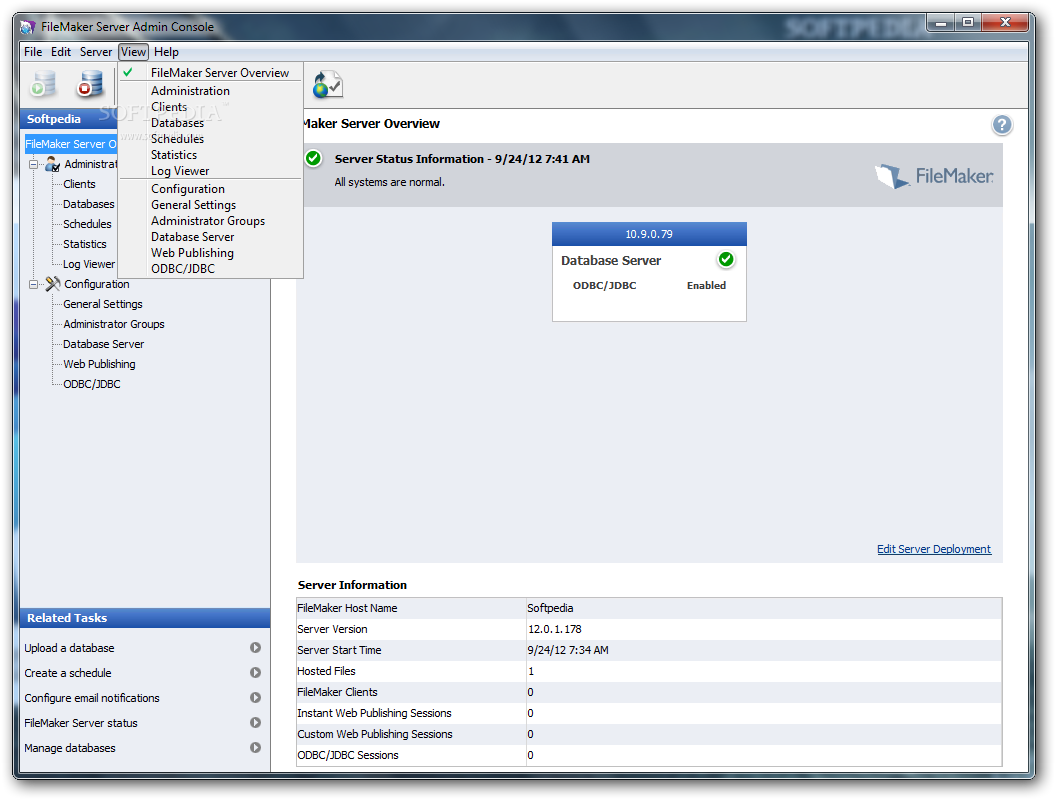The height and width of the screenshot is (800, 1056).
Task: Choose Configuration in the View menu
Action: 211,189
